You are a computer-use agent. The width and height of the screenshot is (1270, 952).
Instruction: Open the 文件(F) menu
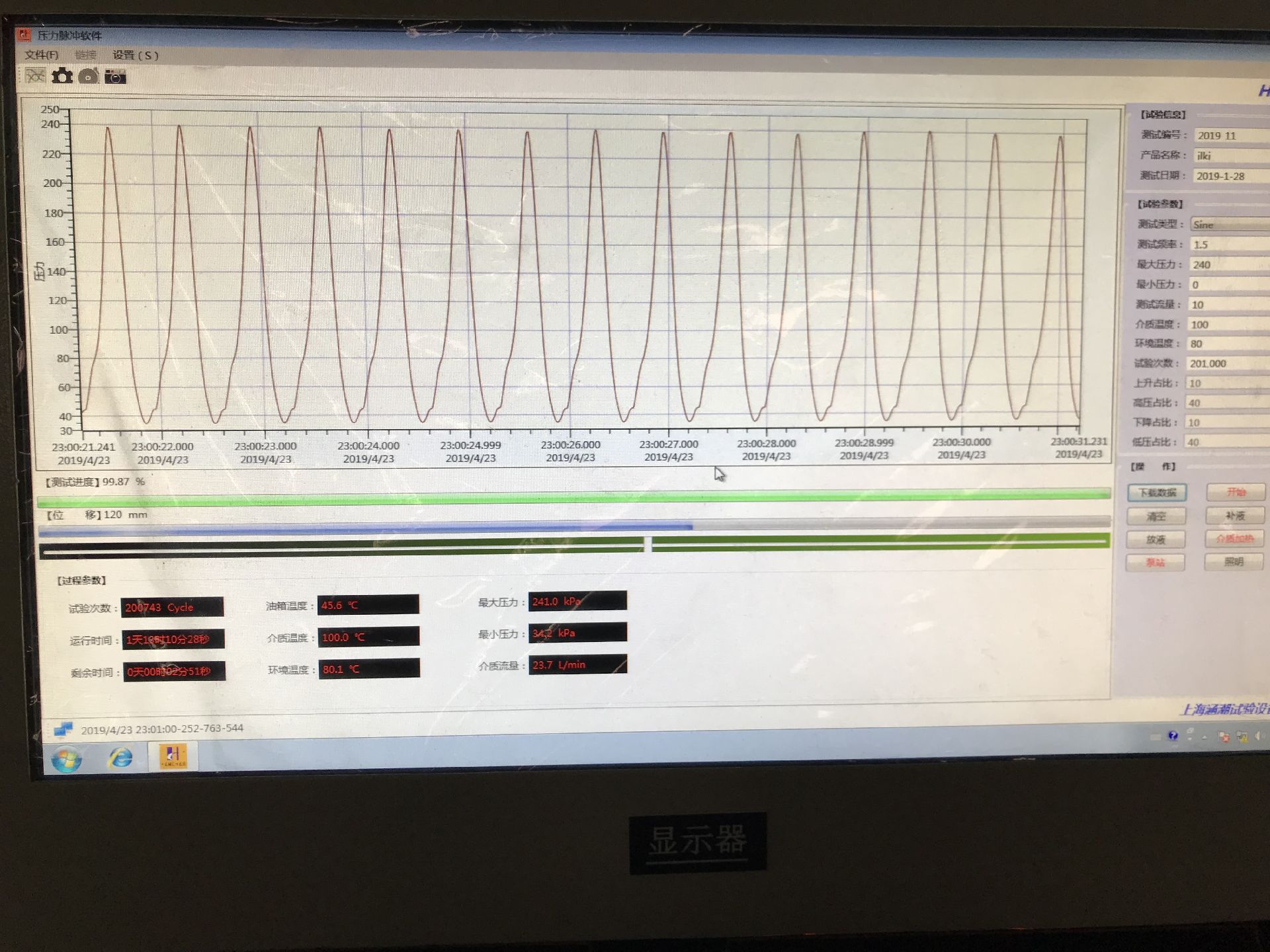coord(42,55)
